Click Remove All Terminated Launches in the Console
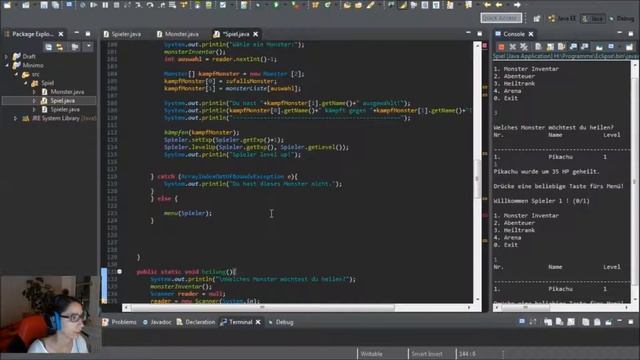Viewport: 640px width, 360px height. [524, 47]
